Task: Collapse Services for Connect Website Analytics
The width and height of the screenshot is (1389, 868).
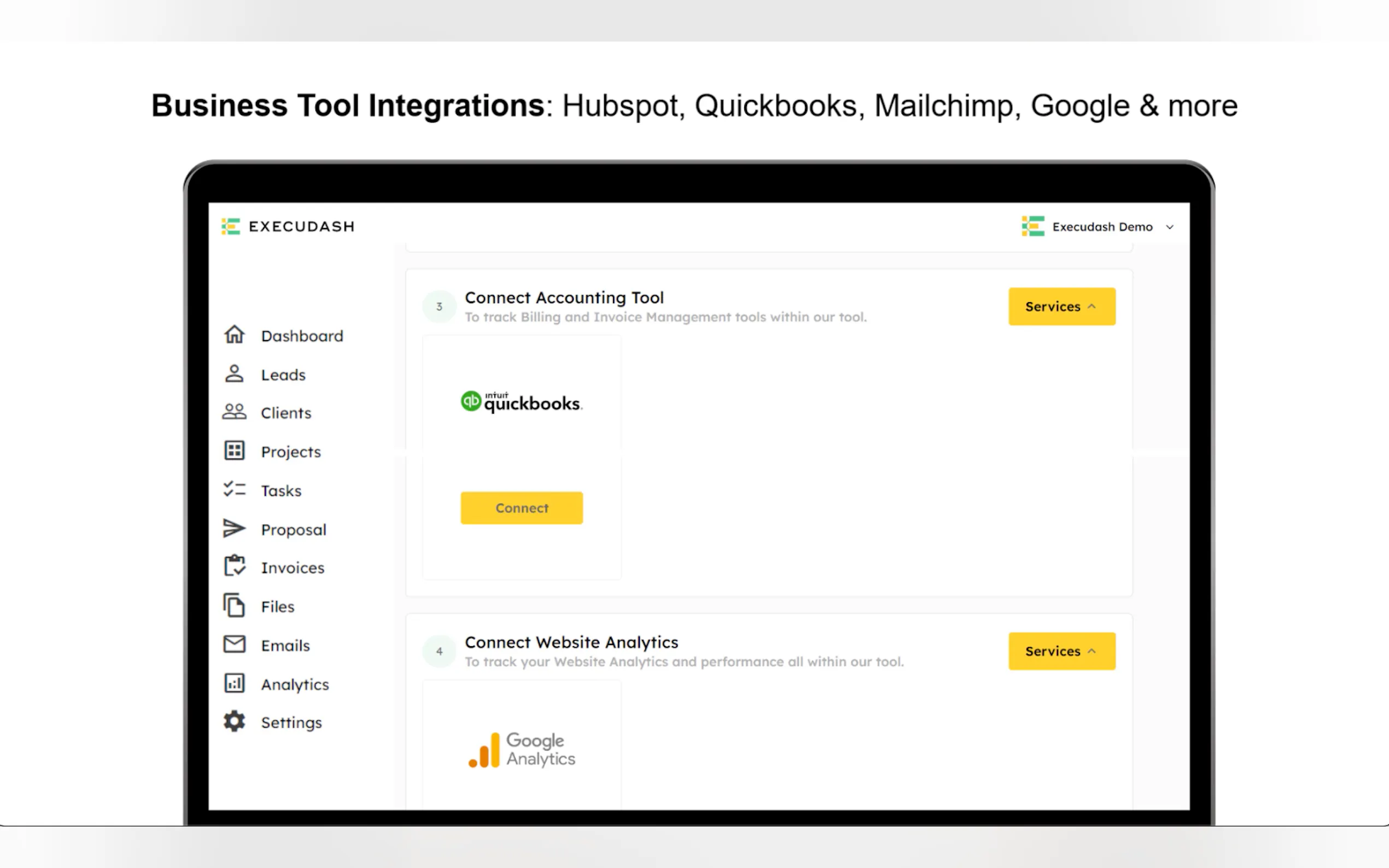Action: [x=1061, y=651]
